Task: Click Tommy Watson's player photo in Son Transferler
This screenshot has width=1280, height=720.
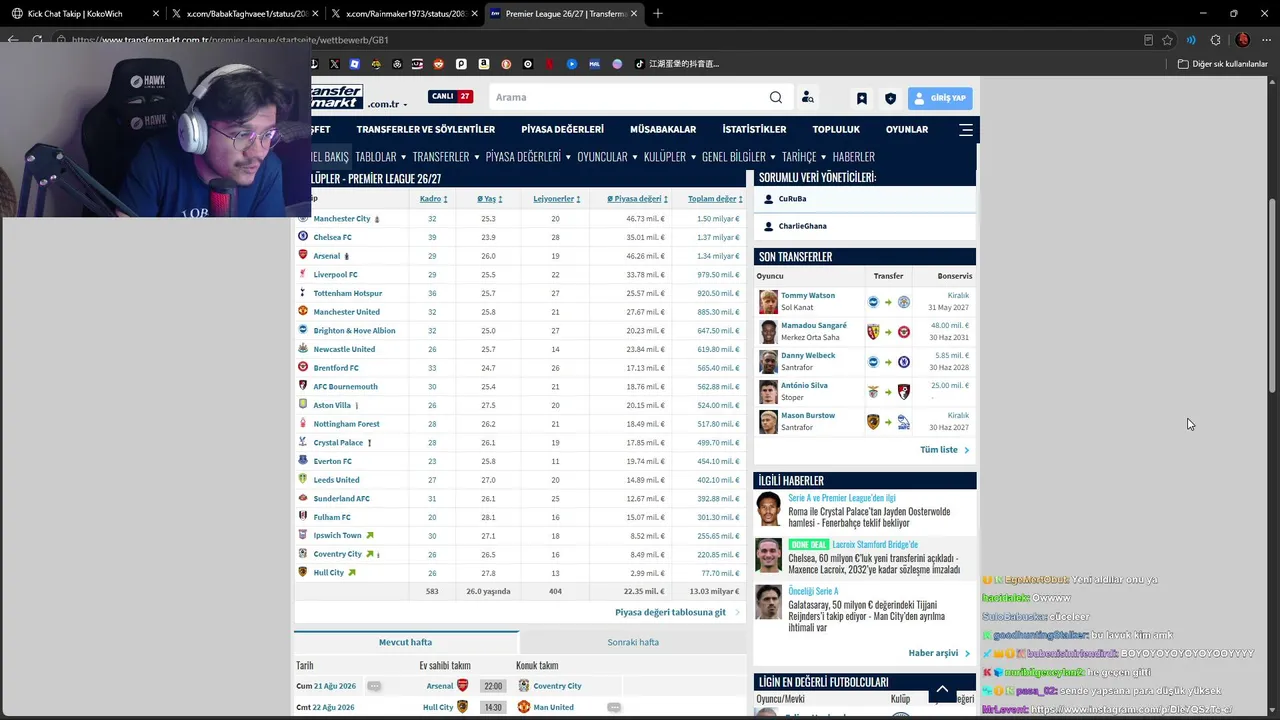Action: pyautogui.click(x=768, y=302)
